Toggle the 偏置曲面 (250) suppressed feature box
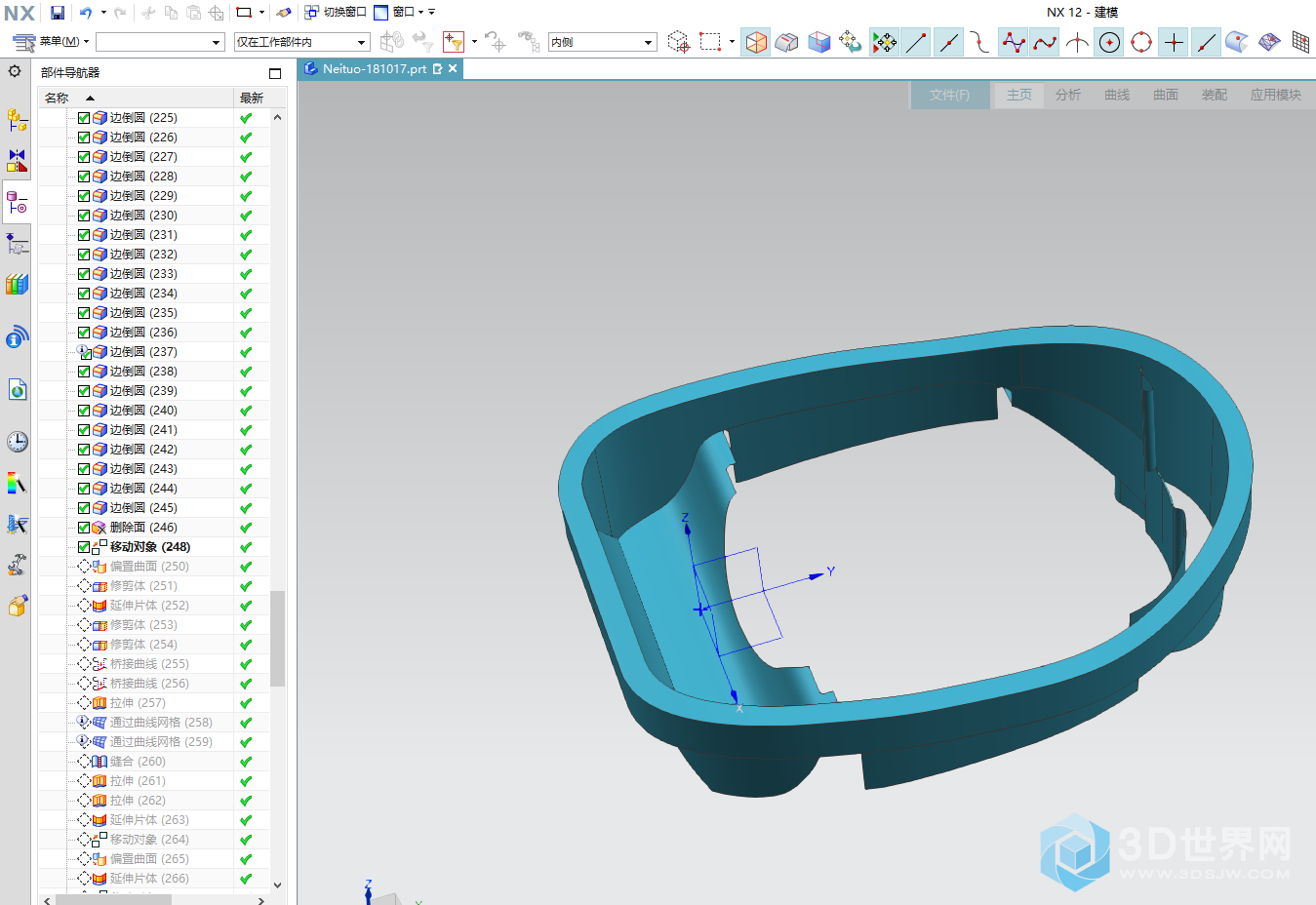The image size is (1316, 905). (x=84, y=567)
